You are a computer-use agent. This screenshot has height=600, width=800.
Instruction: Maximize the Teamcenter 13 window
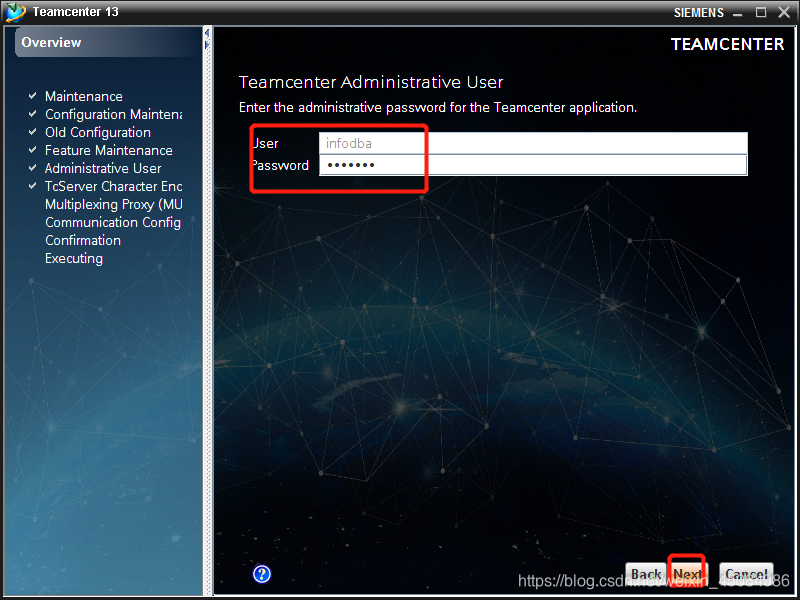point(761,12)
